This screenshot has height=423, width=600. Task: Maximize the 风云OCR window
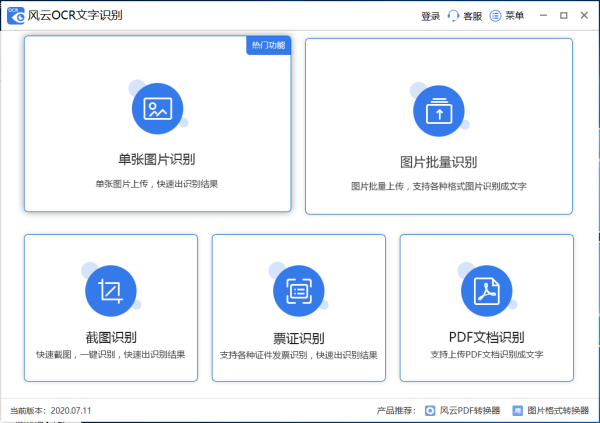564,15
